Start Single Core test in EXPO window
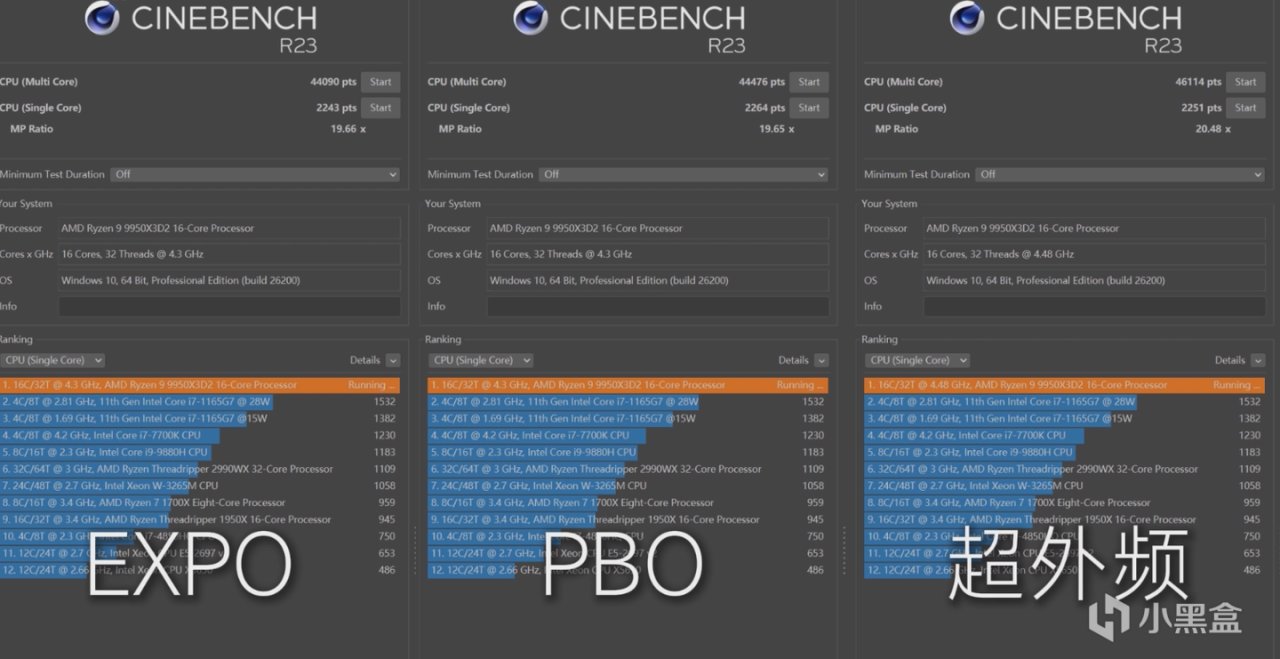1280x659 pixels. pyautogui.click(x=380, y=108)
